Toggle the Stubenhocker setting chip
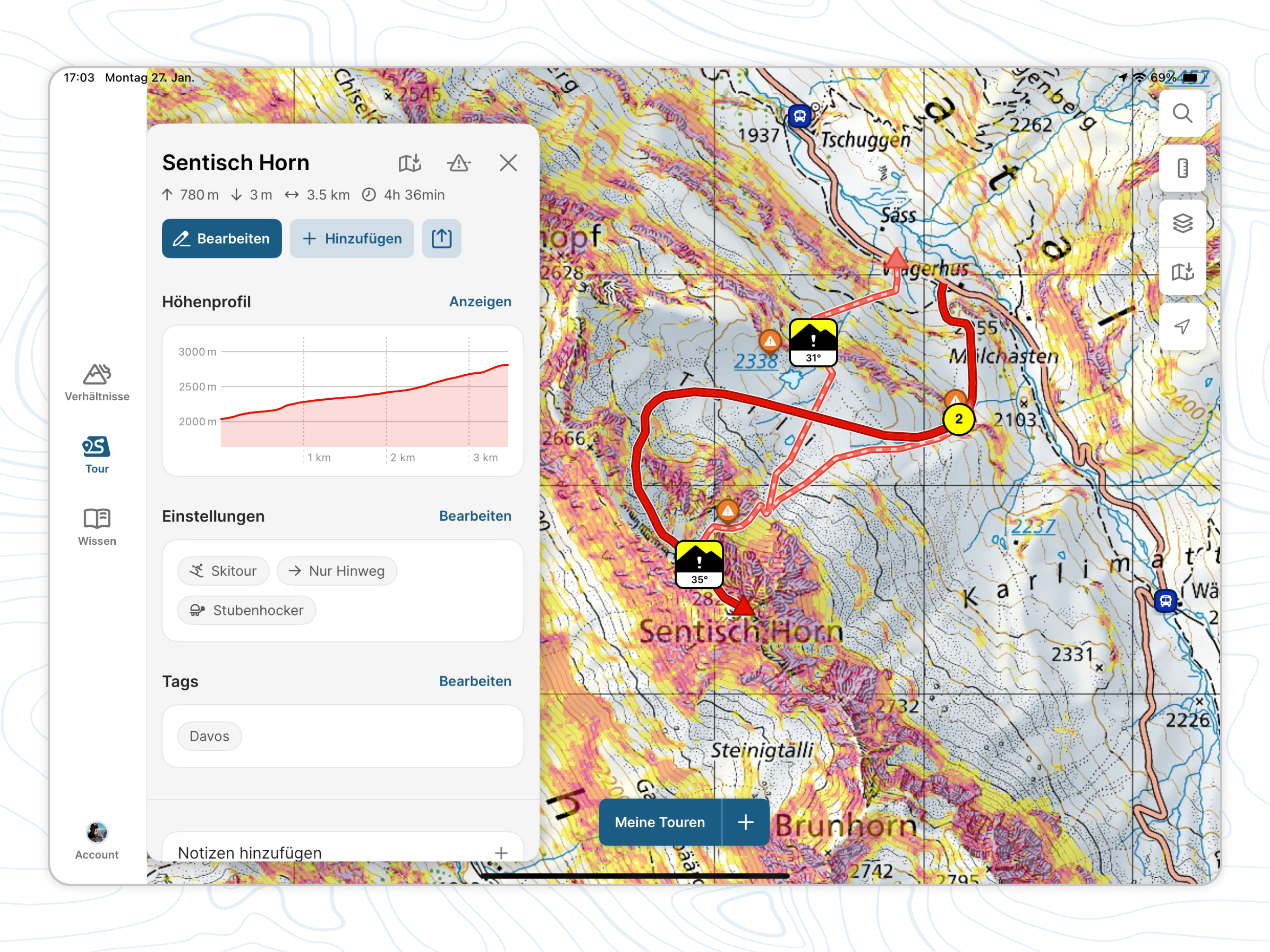Image resolution: width=1270 pixels, height=952 pixels. coord(246,610)
